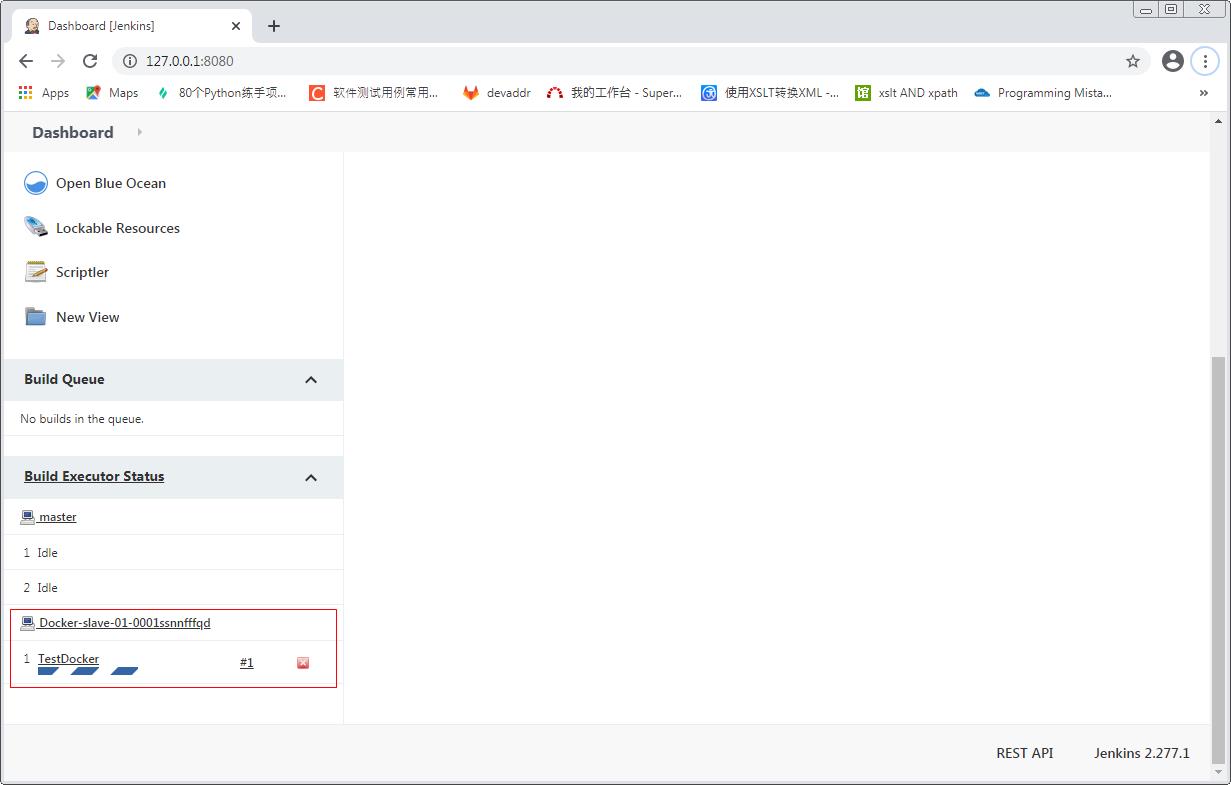Open Chrome three-dot menu
1231x785 pixels.
1205,61
